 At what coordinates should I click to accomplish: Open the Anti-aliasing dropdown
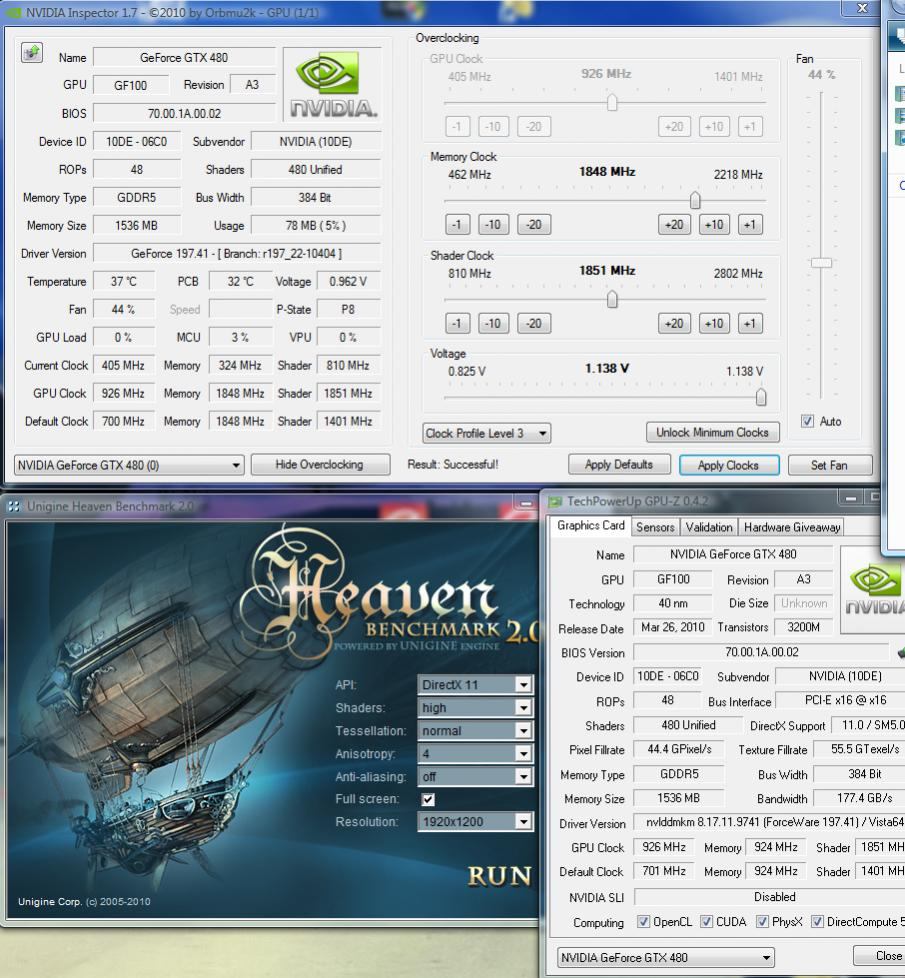(x=475, y=777)
